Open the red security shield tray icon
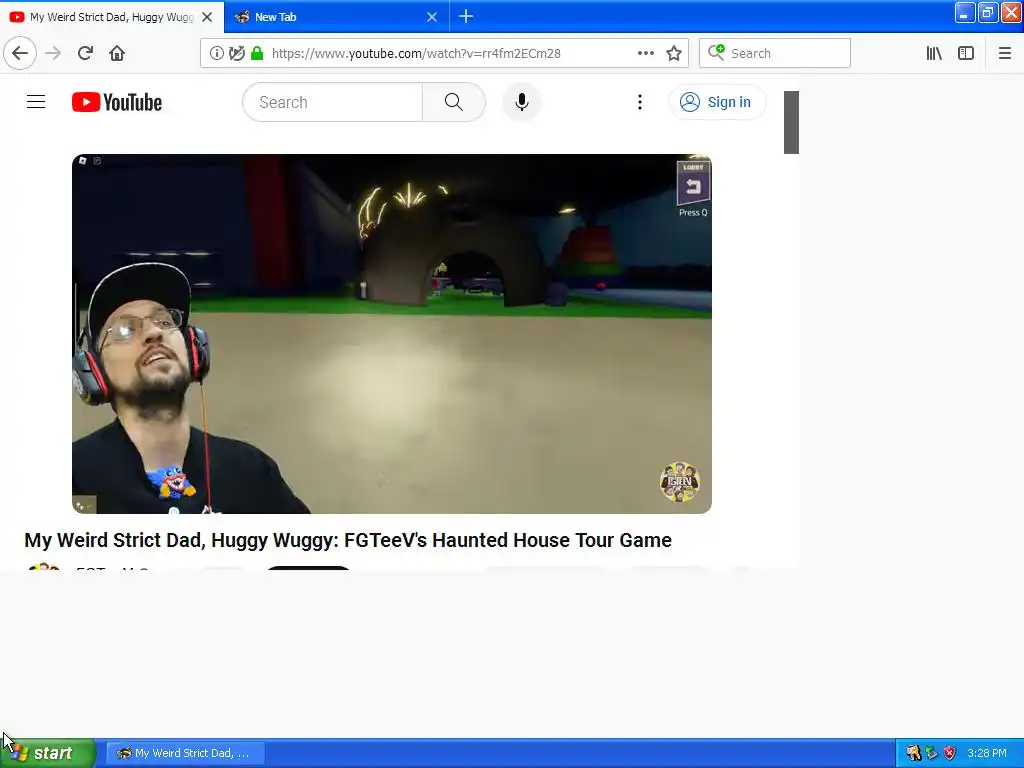 [950, 753]
